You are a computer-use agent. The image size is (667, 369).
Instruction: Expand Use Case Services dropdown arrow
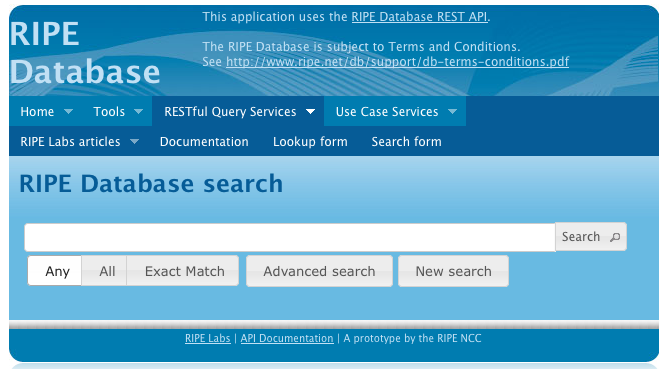click(452, 112)
